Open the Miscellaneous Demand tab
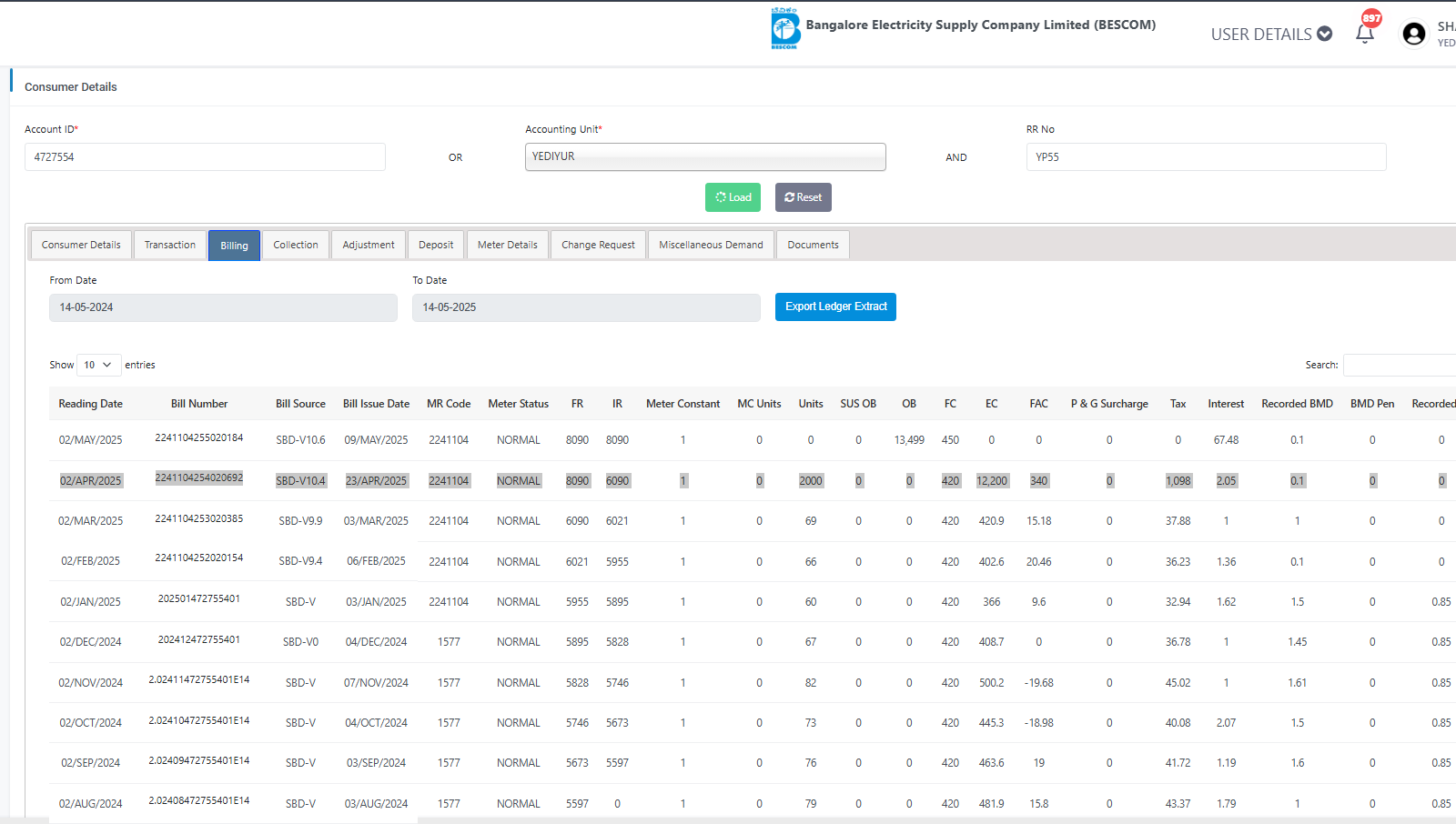 tap(711, 245)
